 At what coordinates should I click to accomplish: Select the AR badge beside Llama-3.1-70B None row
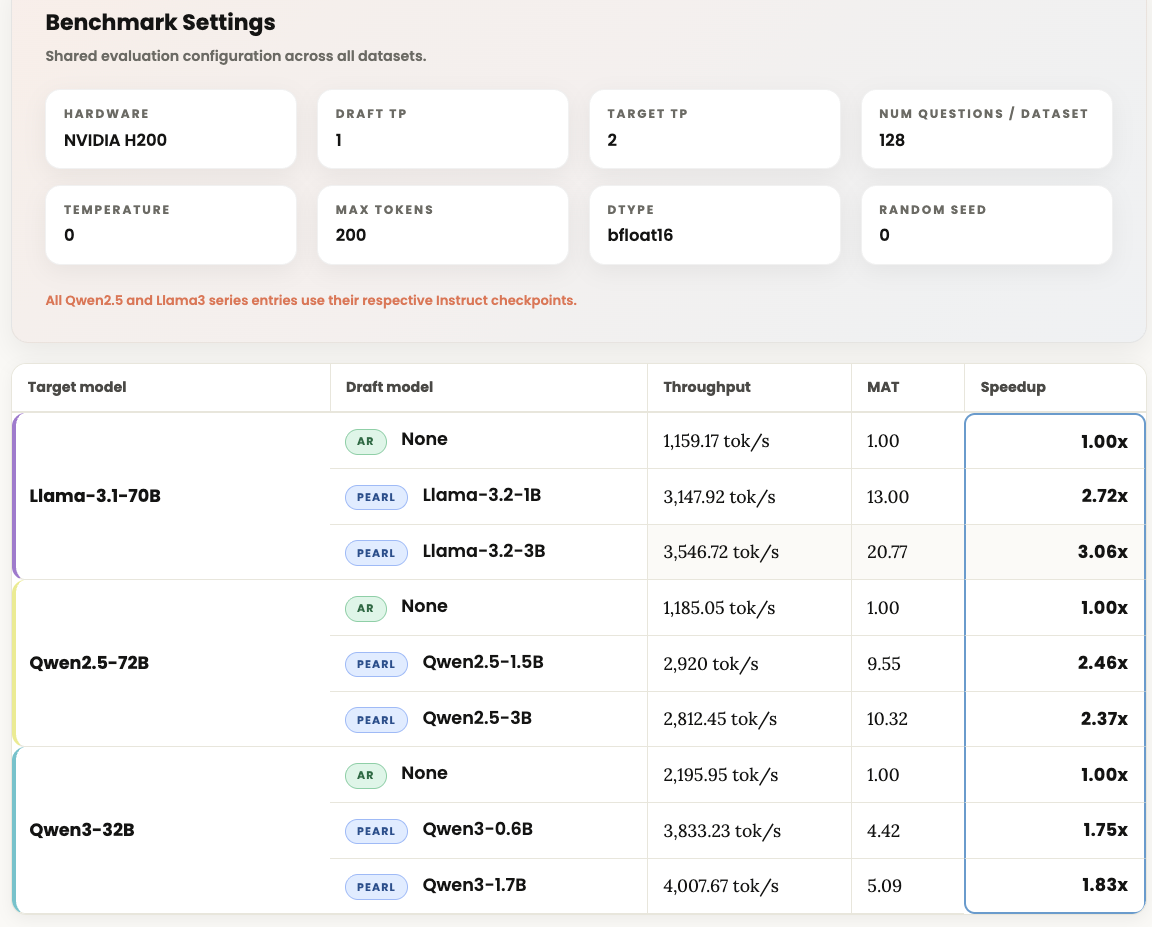click(x=365, y=441)
